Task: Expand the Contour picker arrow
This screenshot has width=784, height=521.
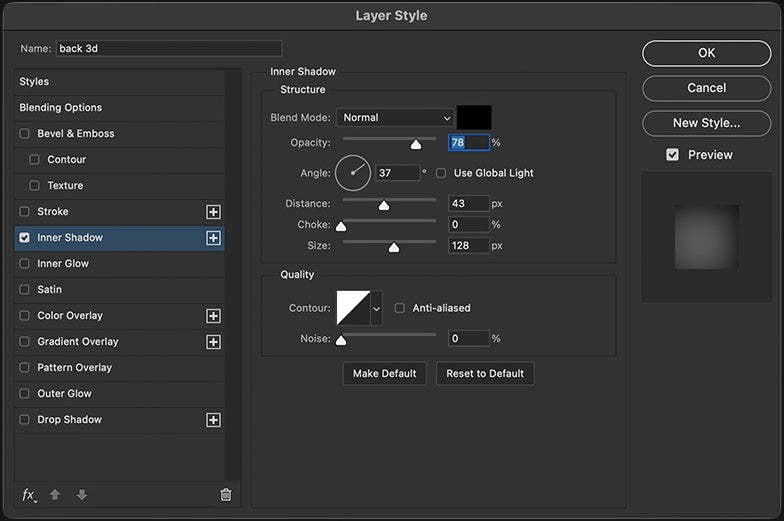Action: point(376,308)
